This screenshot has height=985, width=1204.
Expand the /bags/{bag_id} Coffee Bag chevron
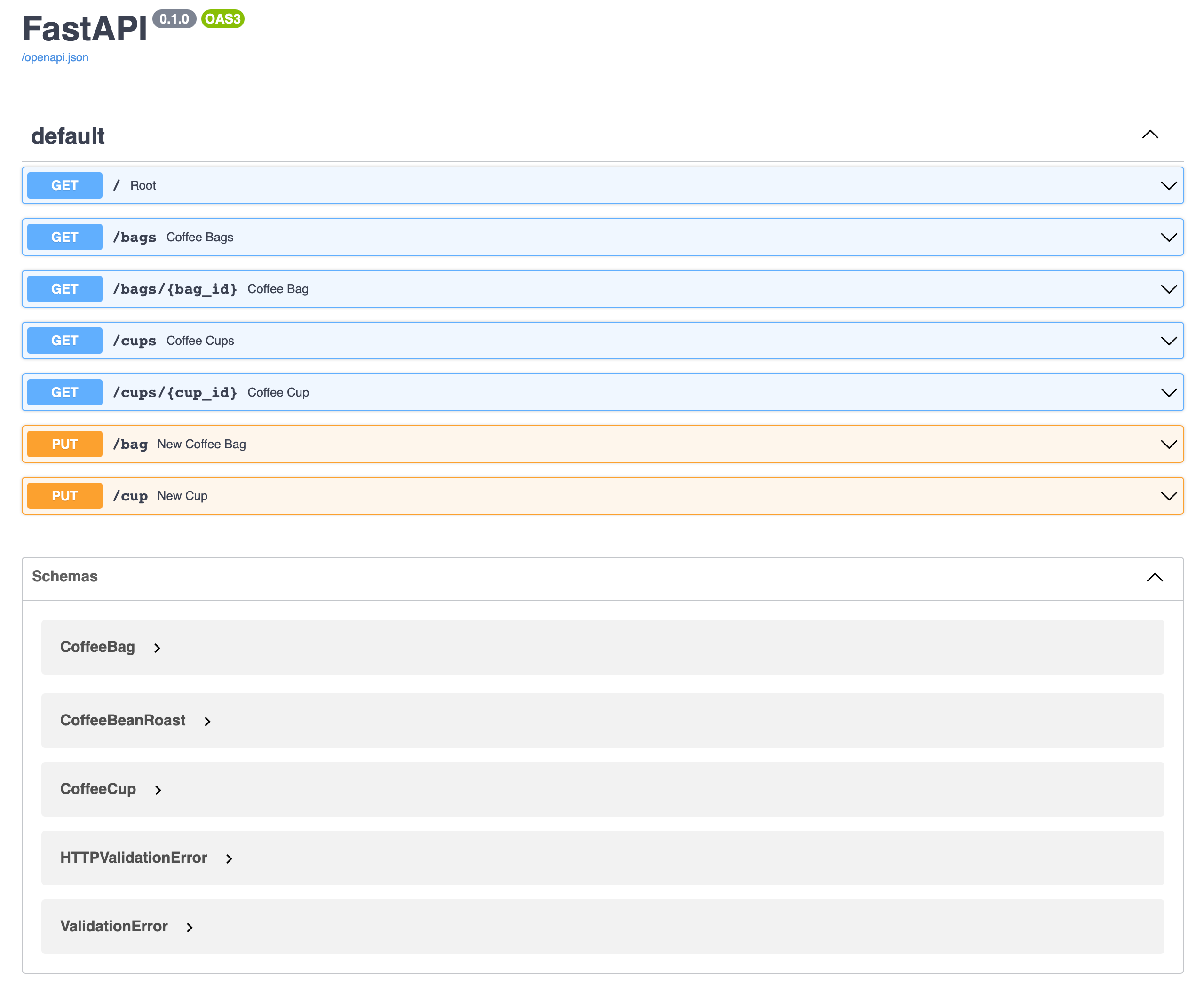(1168, 289)
